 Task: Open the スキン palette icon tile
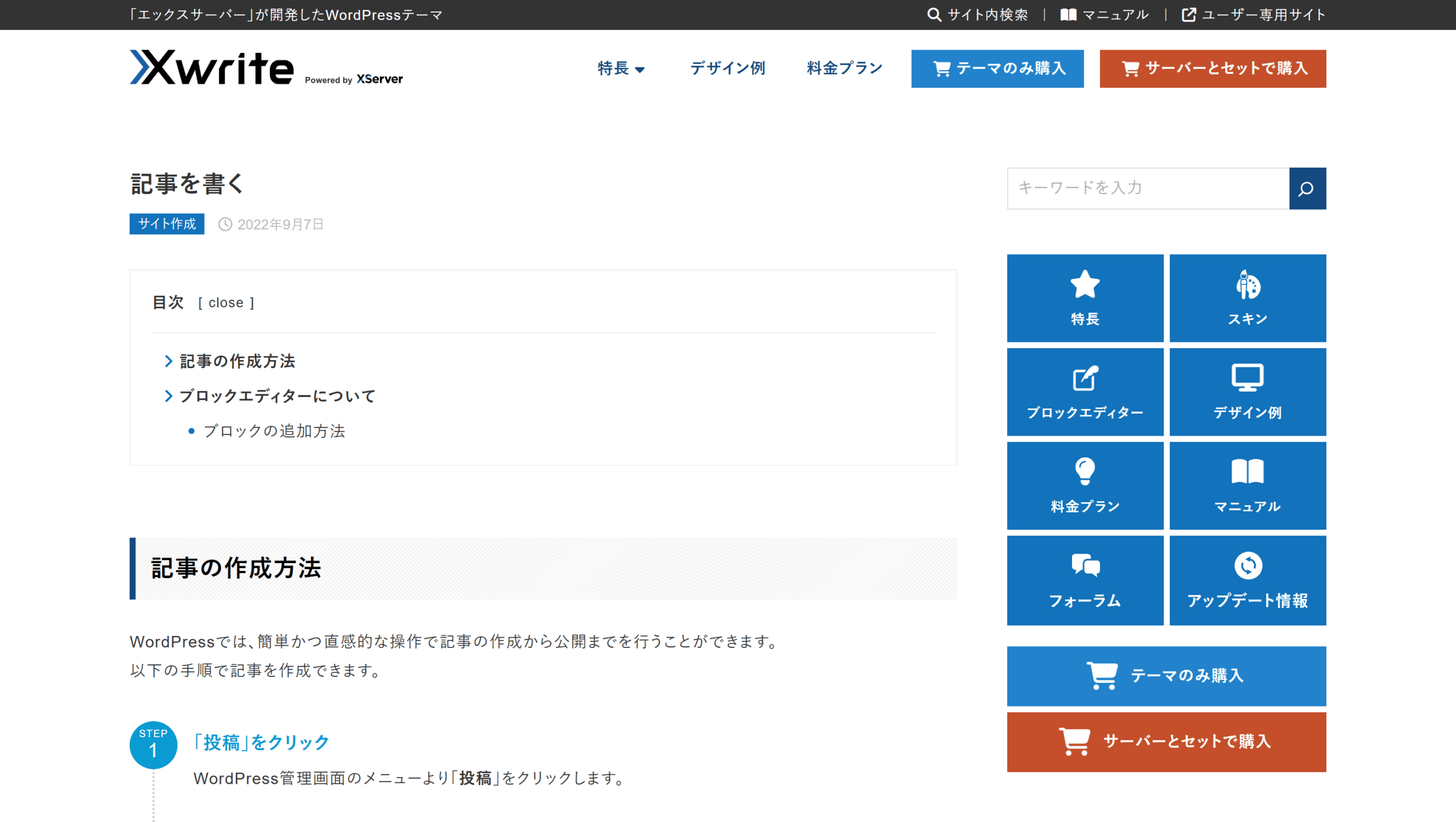(1247, 298)
